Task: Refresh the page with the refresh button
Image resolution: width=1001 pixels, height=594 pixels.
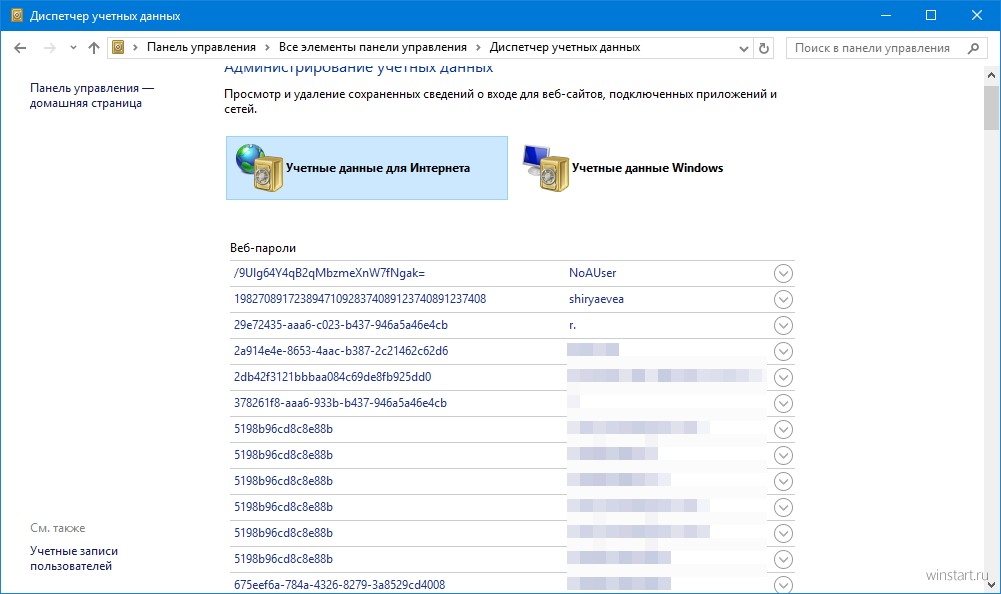Action: coord(764,49)
